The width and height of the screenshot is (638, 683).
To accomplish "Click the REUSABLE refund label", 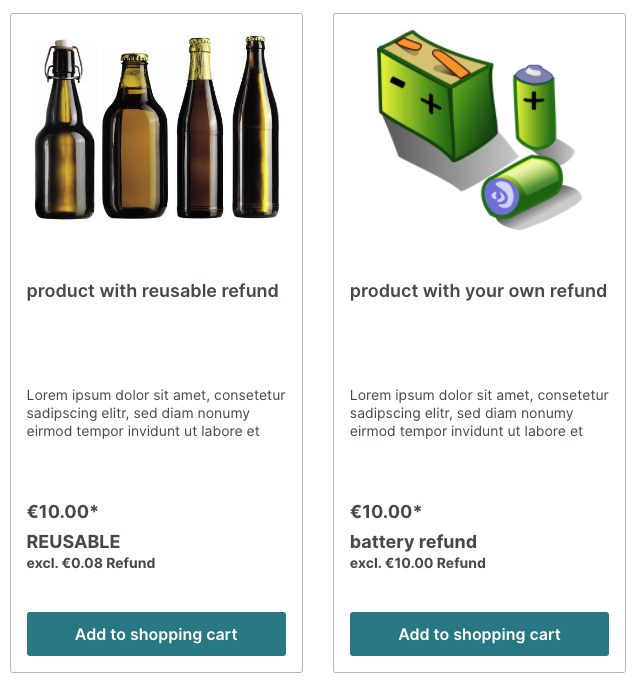I will point(73,542).
